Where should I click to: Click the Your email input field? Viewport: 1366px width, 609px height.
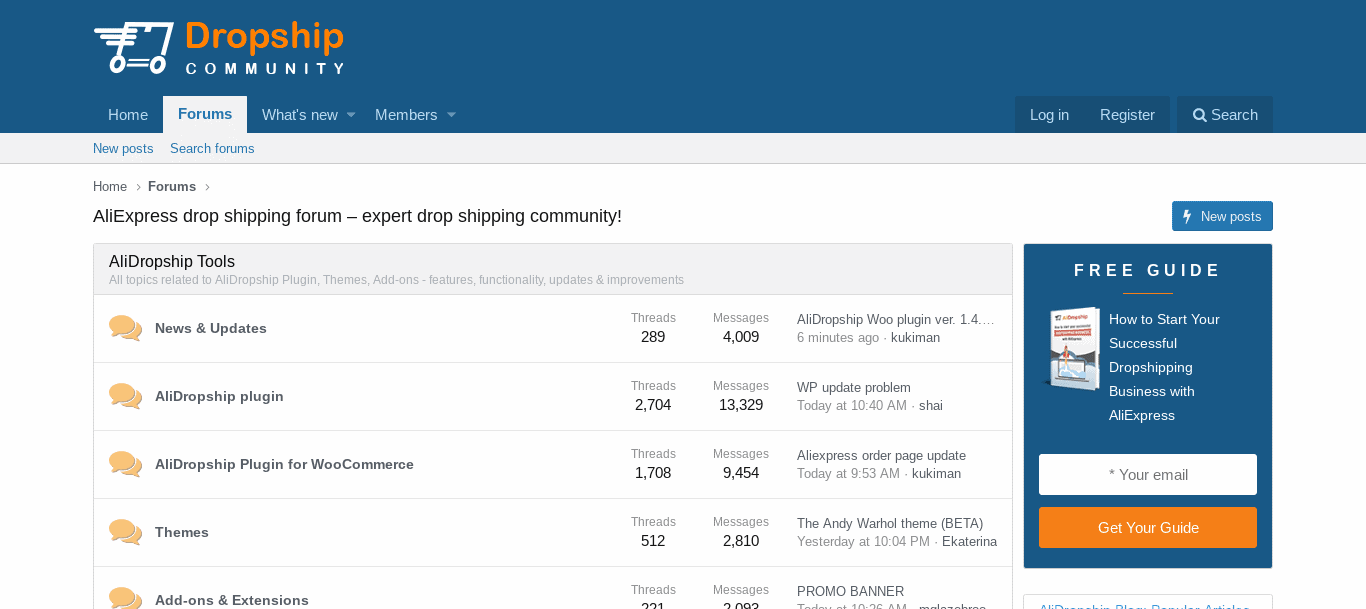pos(1148,475)
